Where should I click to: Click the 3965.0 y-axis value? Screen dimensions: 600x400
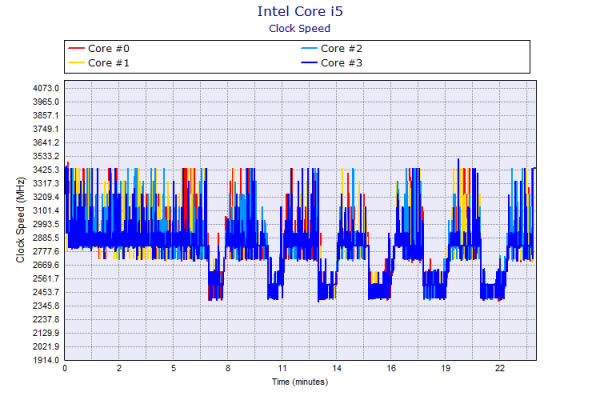tap(46, 102)
